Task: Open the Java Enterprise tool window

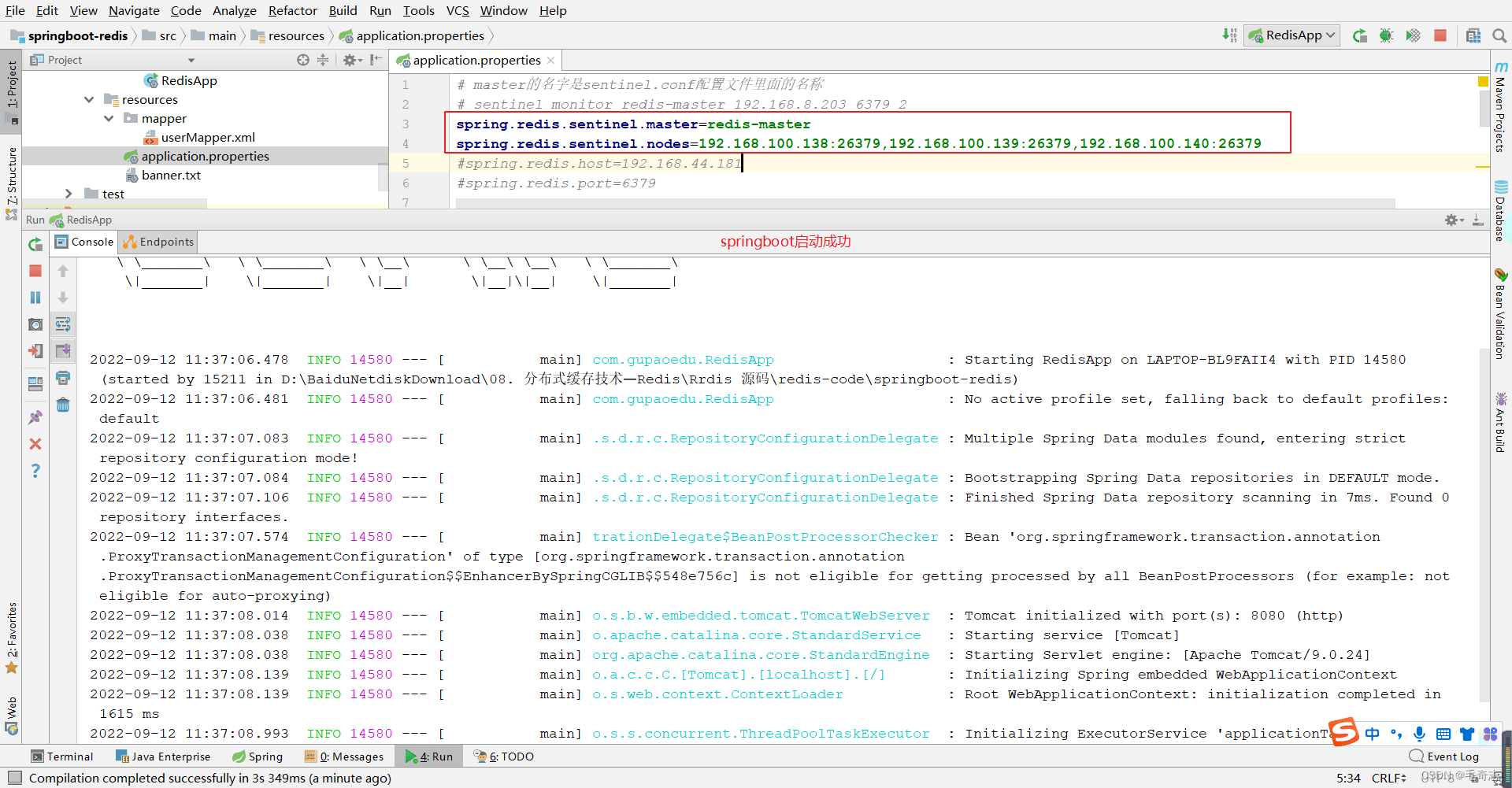Action: [163, 757]
